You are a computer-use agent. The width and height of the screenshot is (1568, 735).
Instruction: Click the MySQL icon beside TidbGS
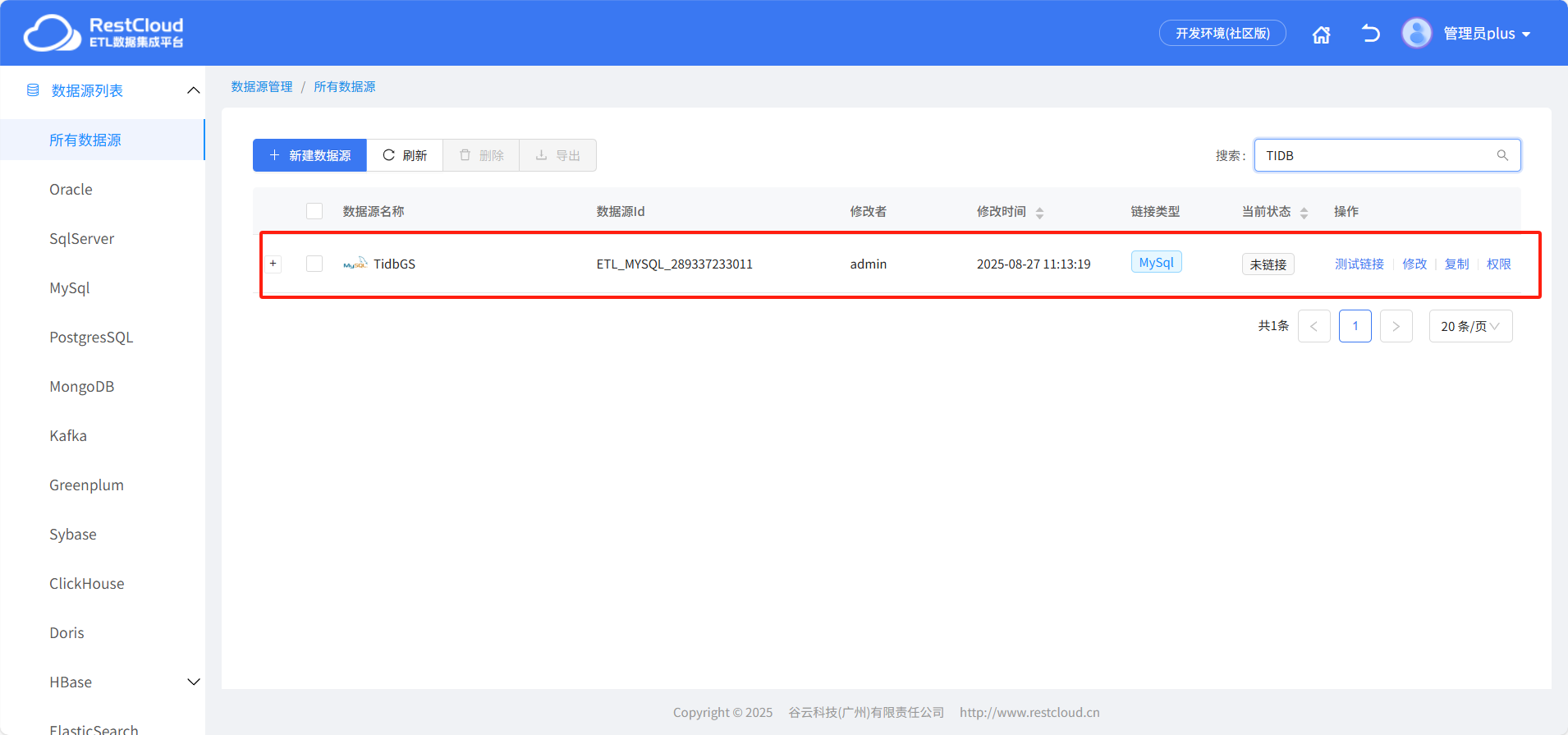click(355, 264)
